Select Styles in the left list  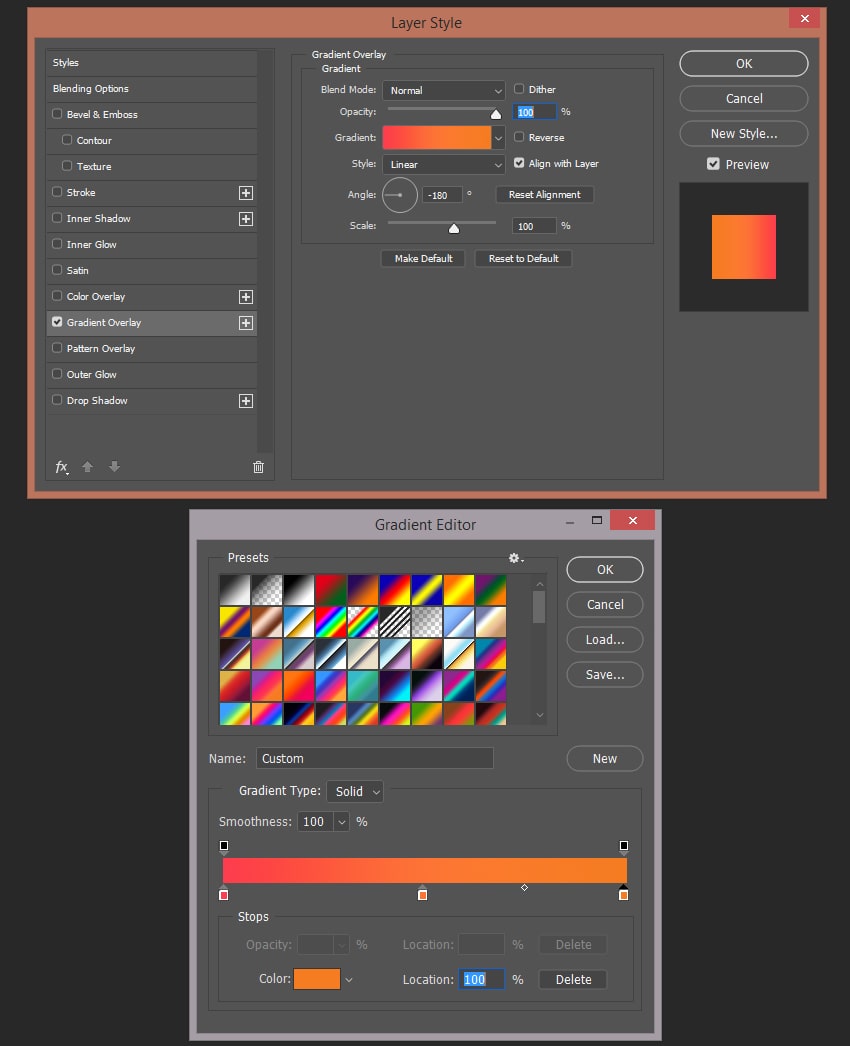coord(151,63)
